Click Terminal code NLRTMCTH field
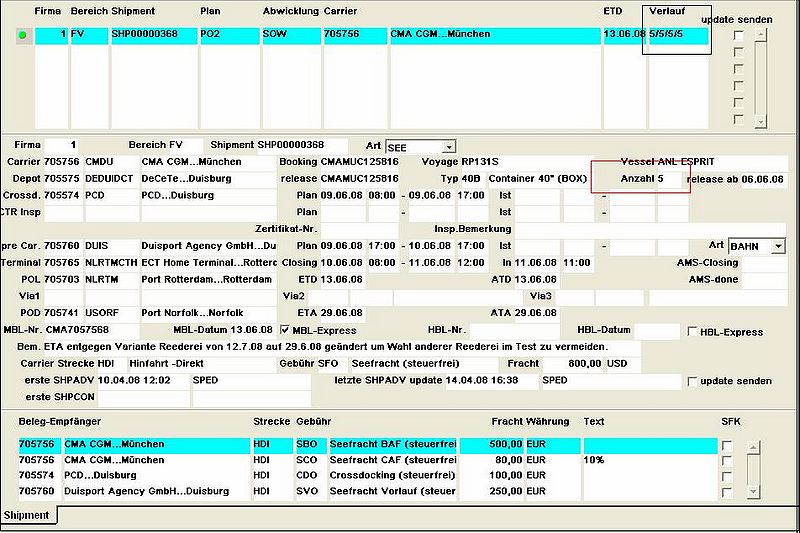This screenshot has height=533, width=800. coord(112,263)
